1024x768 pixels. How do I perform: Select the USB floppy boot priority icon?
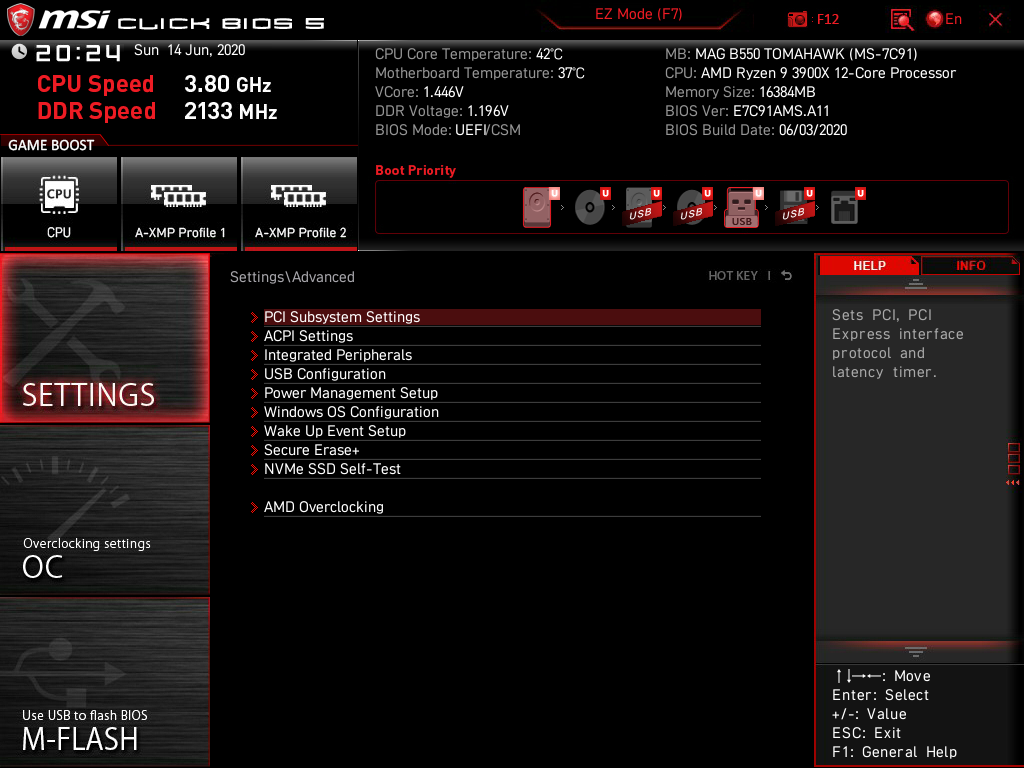[794, 207]
